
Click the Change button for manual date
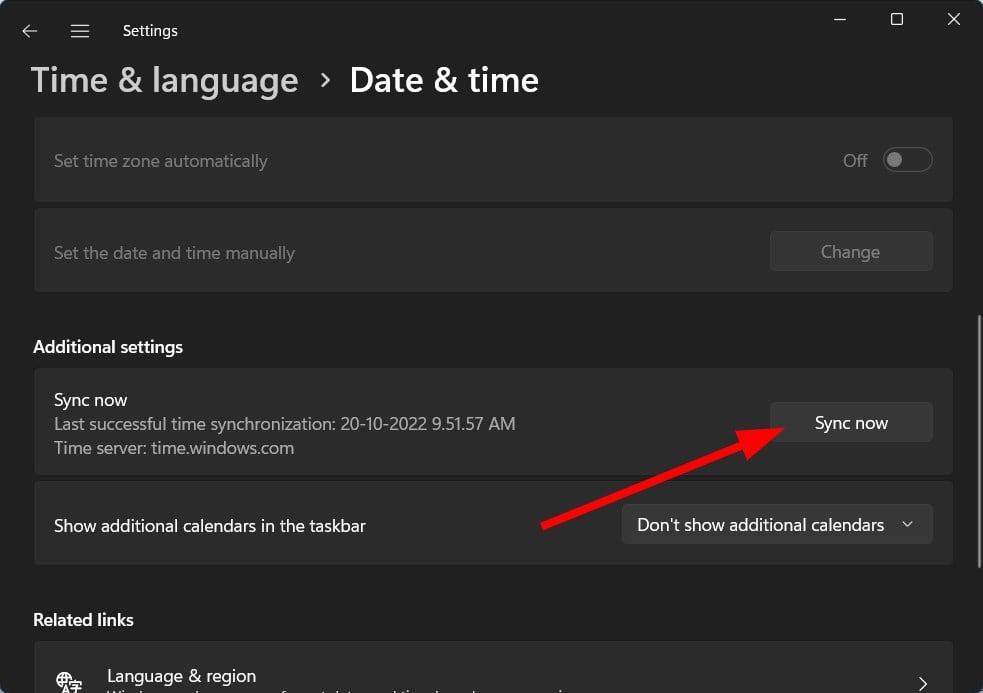click(850, 252)
